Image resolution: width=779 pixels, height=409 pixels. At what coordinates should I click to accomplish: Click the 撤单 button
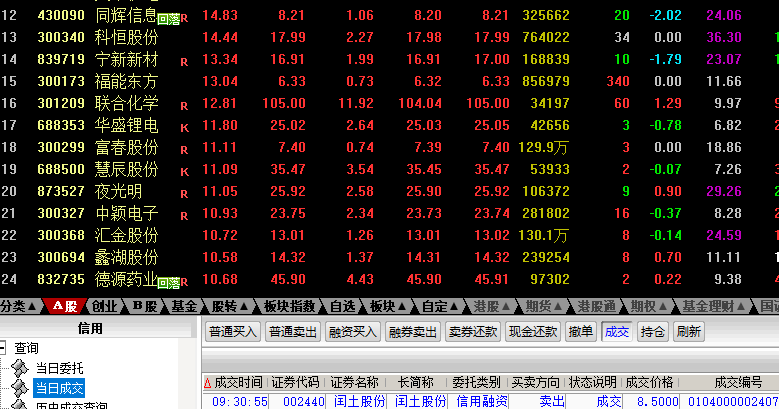click(x=581, y=331)
